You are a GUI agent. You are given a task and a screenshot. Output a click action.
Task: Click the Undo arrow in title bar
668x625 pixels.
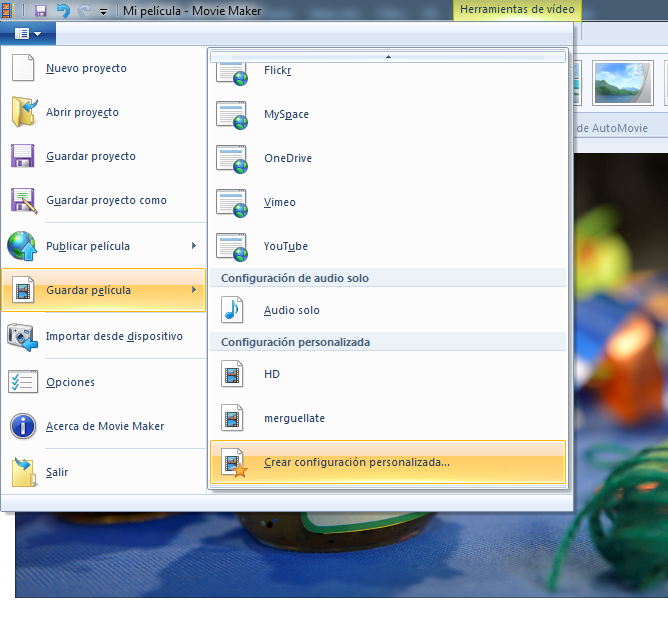click(x=64, y=10)
